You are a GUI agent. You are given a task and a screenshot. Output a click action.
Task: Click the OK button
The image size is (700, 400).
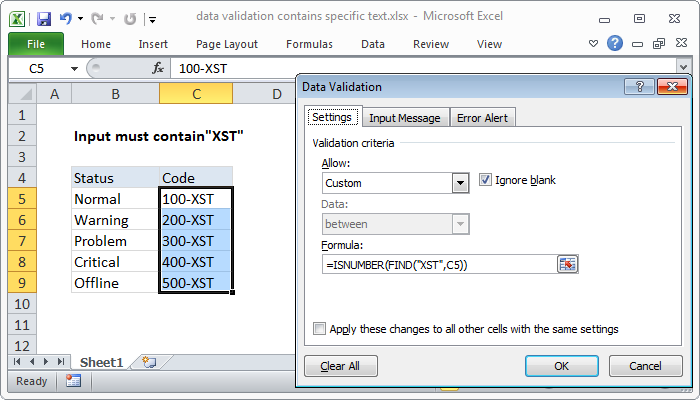point(562,366)
